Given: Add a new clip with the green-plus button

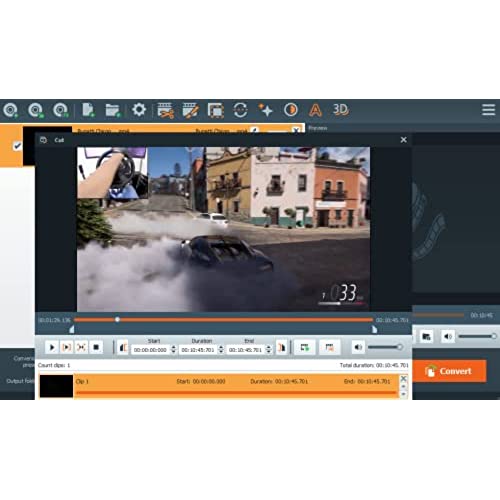Looking at the screenshot, I should (x=304, y=347).
